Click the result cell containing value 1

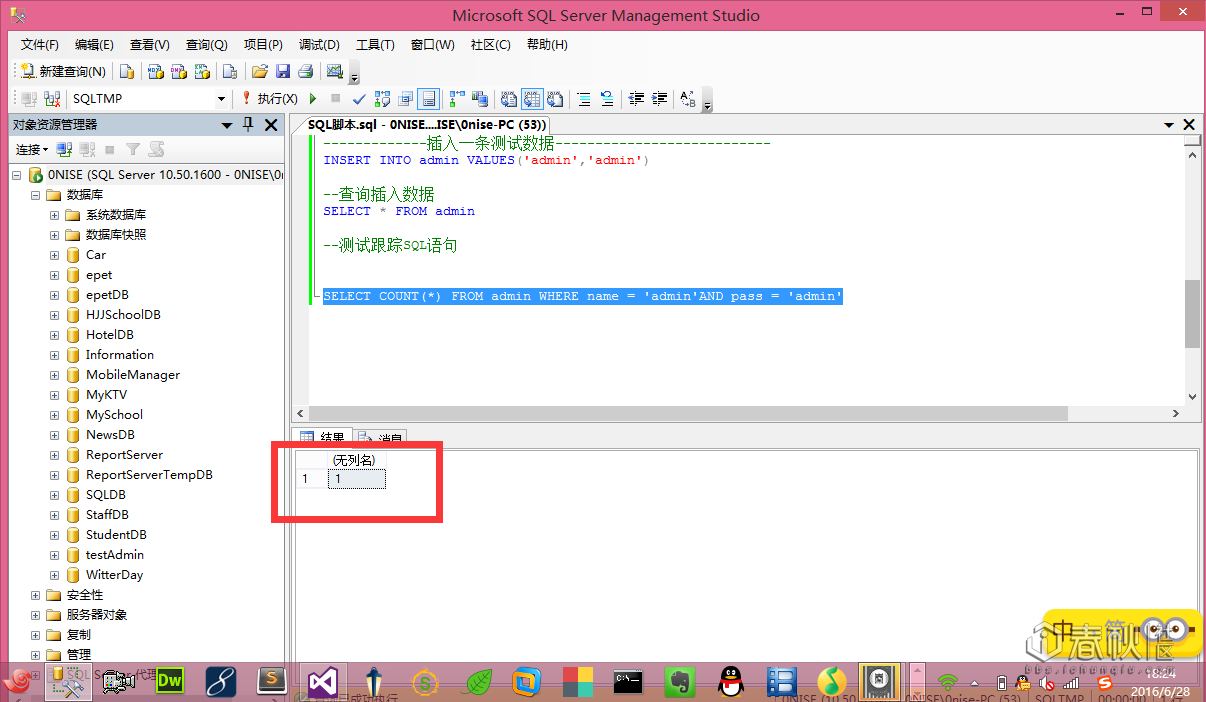point(356,479)
